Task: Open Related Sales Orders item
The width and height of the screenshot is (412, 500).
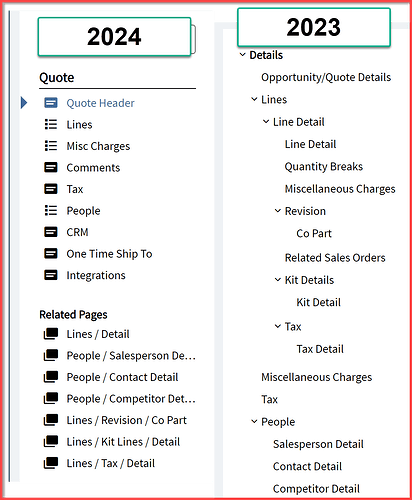Action: click(335, 258)
